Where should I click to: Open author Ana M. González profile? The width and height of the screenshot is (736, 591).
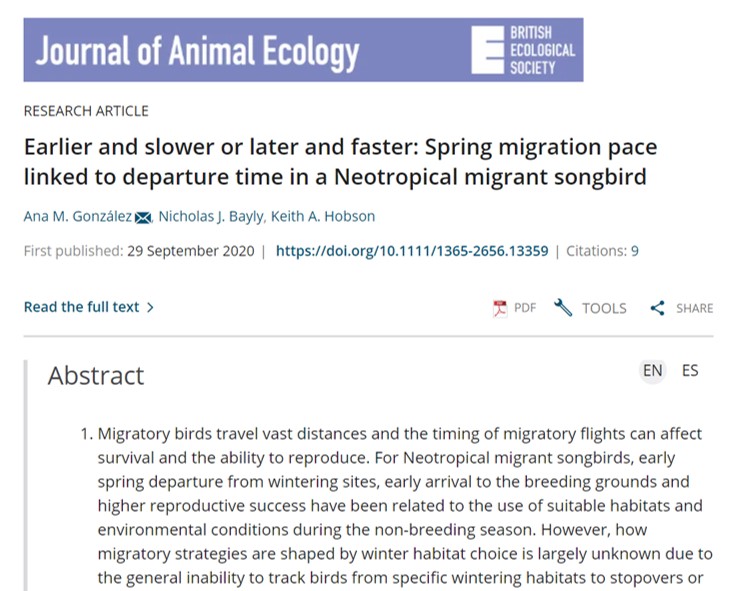pos(78,216)
